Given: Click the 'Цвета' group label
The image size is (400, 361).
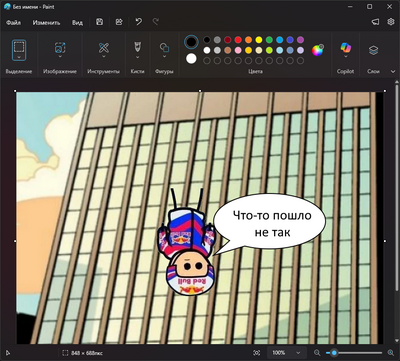Looking at the screenshot, I should point(255,71).
